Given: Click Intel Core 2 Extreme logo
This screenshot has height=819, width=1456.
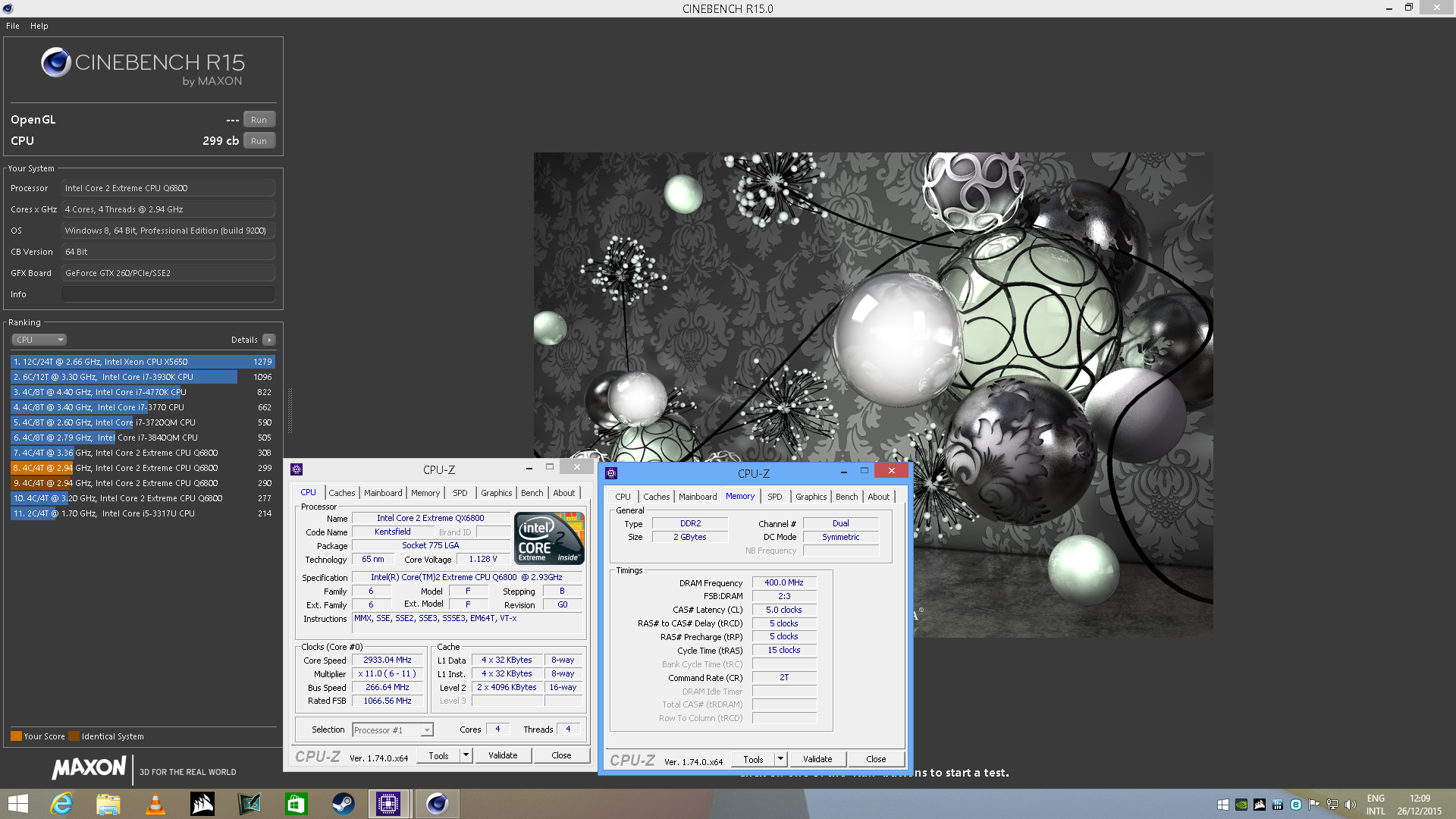Looking at the screenshot, I should coord(549,538).
